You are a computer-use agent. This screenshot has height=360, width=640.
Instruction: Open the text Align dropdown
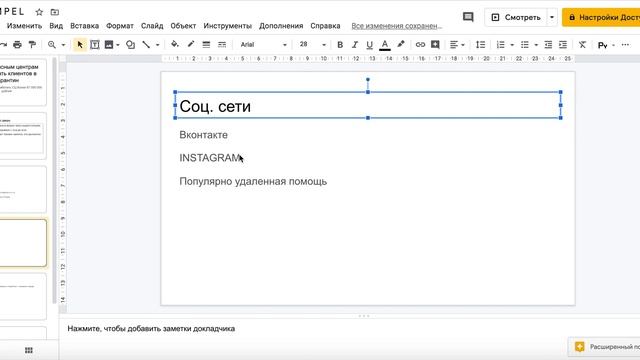(x=457, y=45)
